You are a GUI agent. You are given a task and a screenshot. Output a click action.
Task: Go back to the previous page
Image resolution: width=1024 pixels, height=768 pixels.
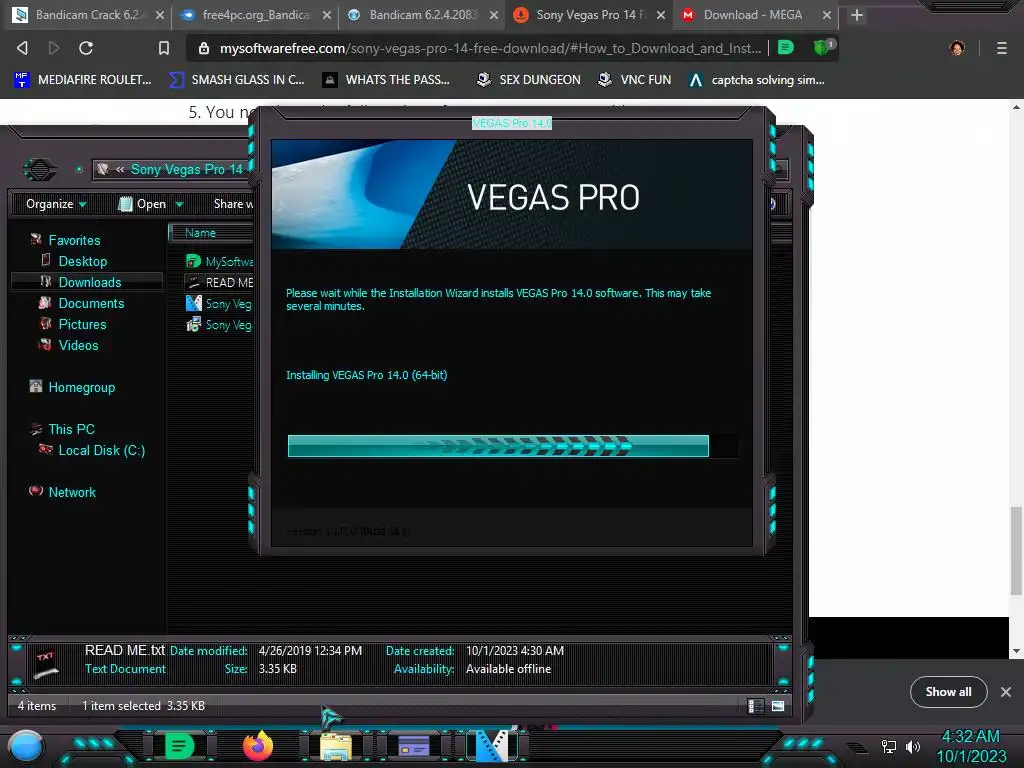click(x=22, y=48)
